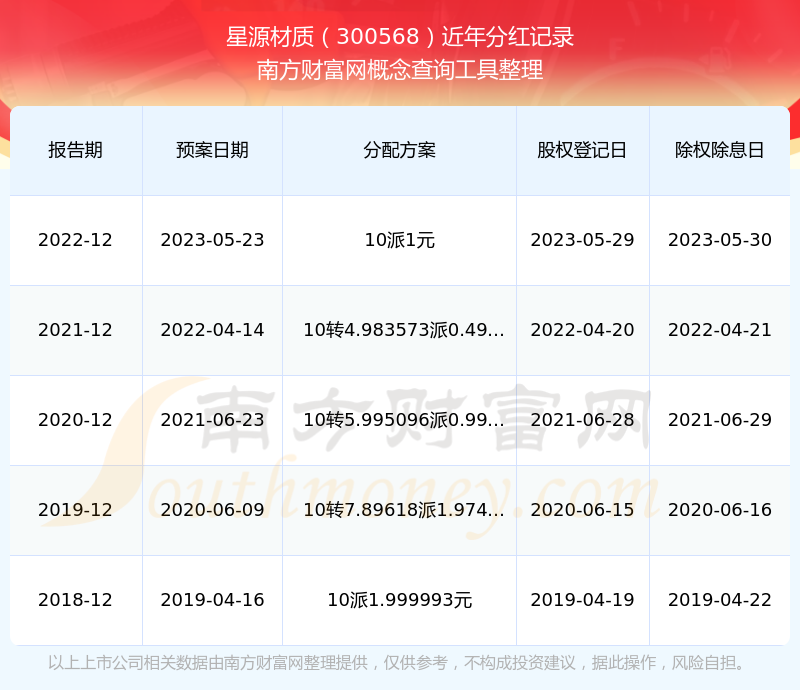Click the 分配方案 column header

pos(399,151)
